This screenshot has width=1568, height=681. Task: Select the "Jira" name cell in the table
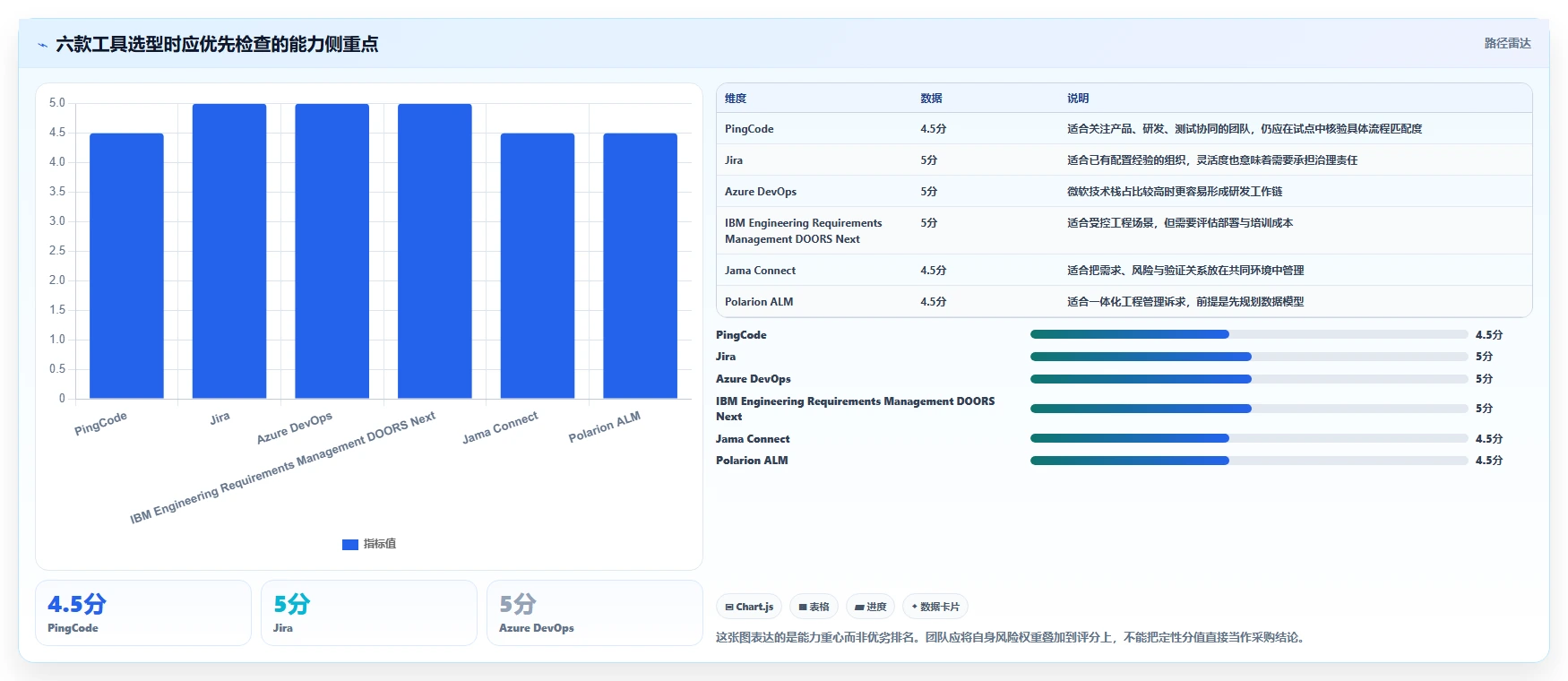tap(734, 160)
